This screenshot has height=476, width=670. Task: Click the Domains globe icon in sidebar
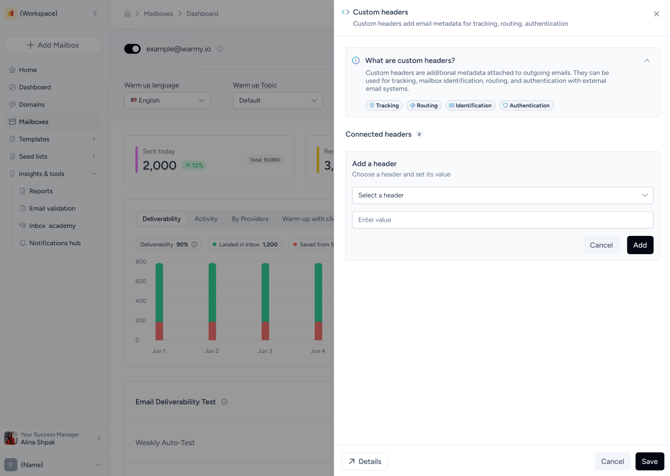[x=12, y=104]
